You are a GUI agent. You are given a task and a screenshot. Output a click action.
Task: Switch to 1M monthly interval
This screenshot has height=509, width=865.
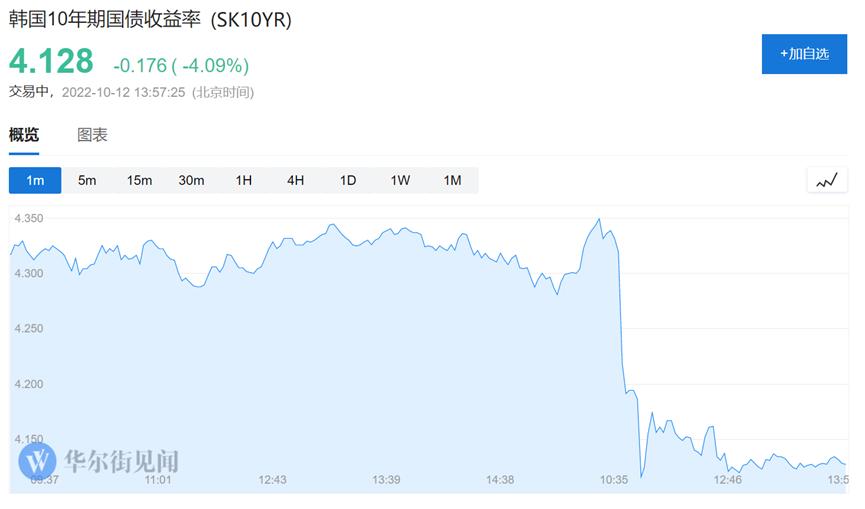[x=452, y=180]
